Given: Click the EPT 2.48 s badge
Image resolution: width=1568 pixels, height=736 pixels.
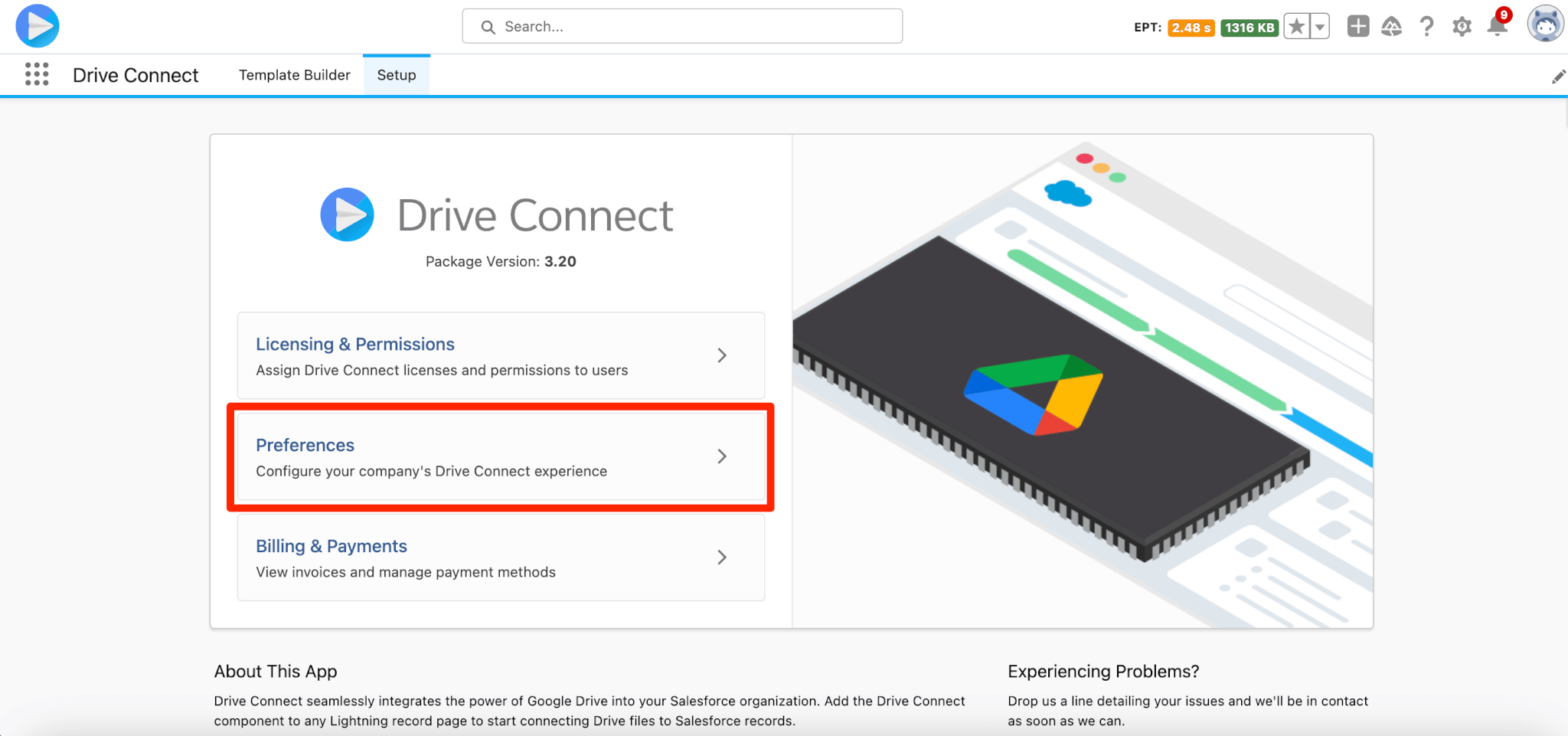Looking at the screenshot, I should point(1191,28).
